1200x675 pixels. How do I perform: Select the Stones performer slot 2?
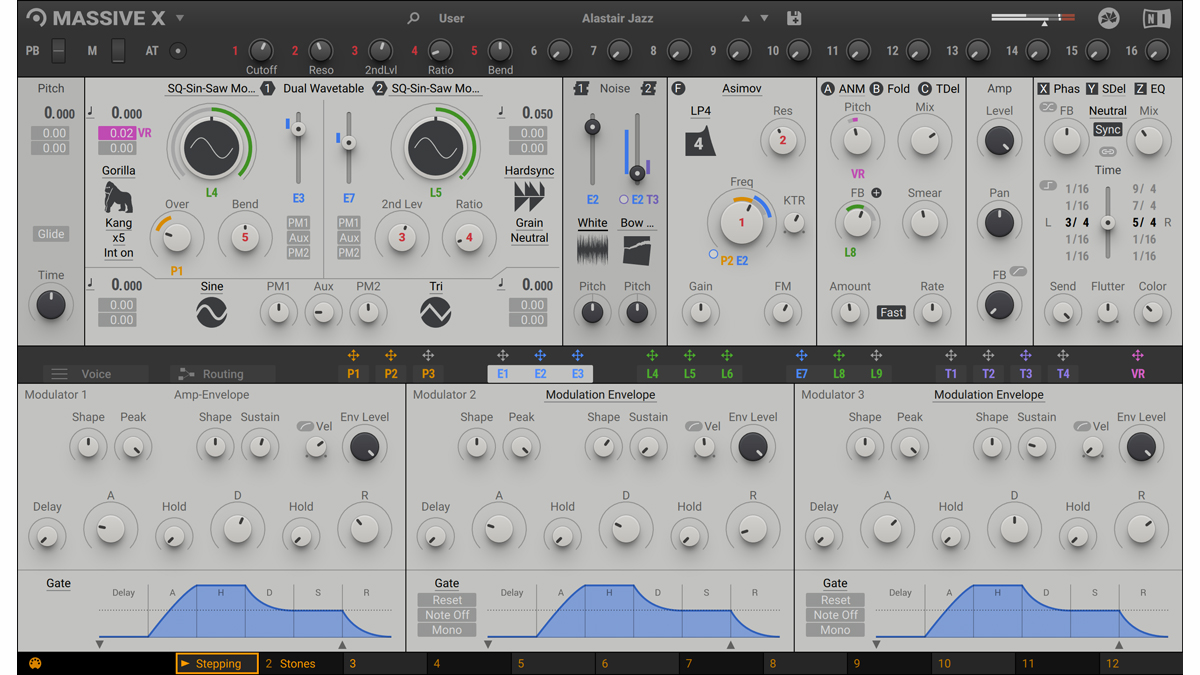(x=301, y=663)
